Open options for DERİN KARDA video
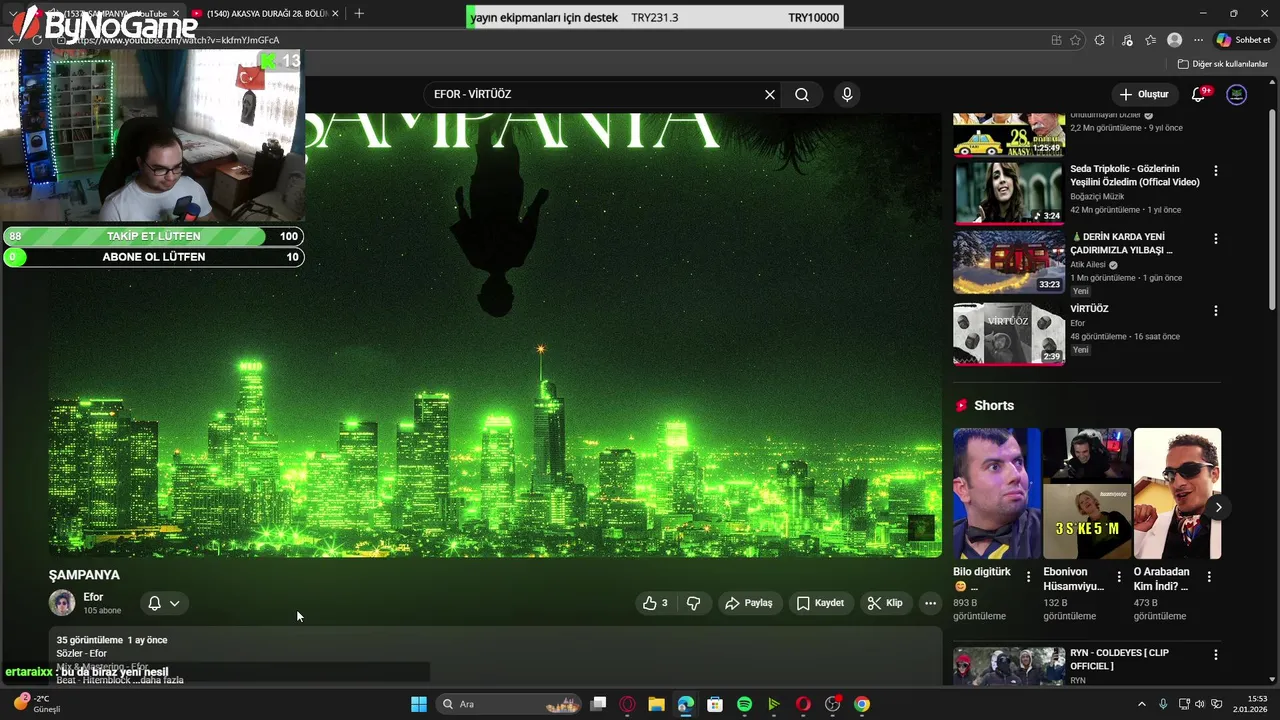Viewport: 1280px width, 720px height. [1216, 239]
